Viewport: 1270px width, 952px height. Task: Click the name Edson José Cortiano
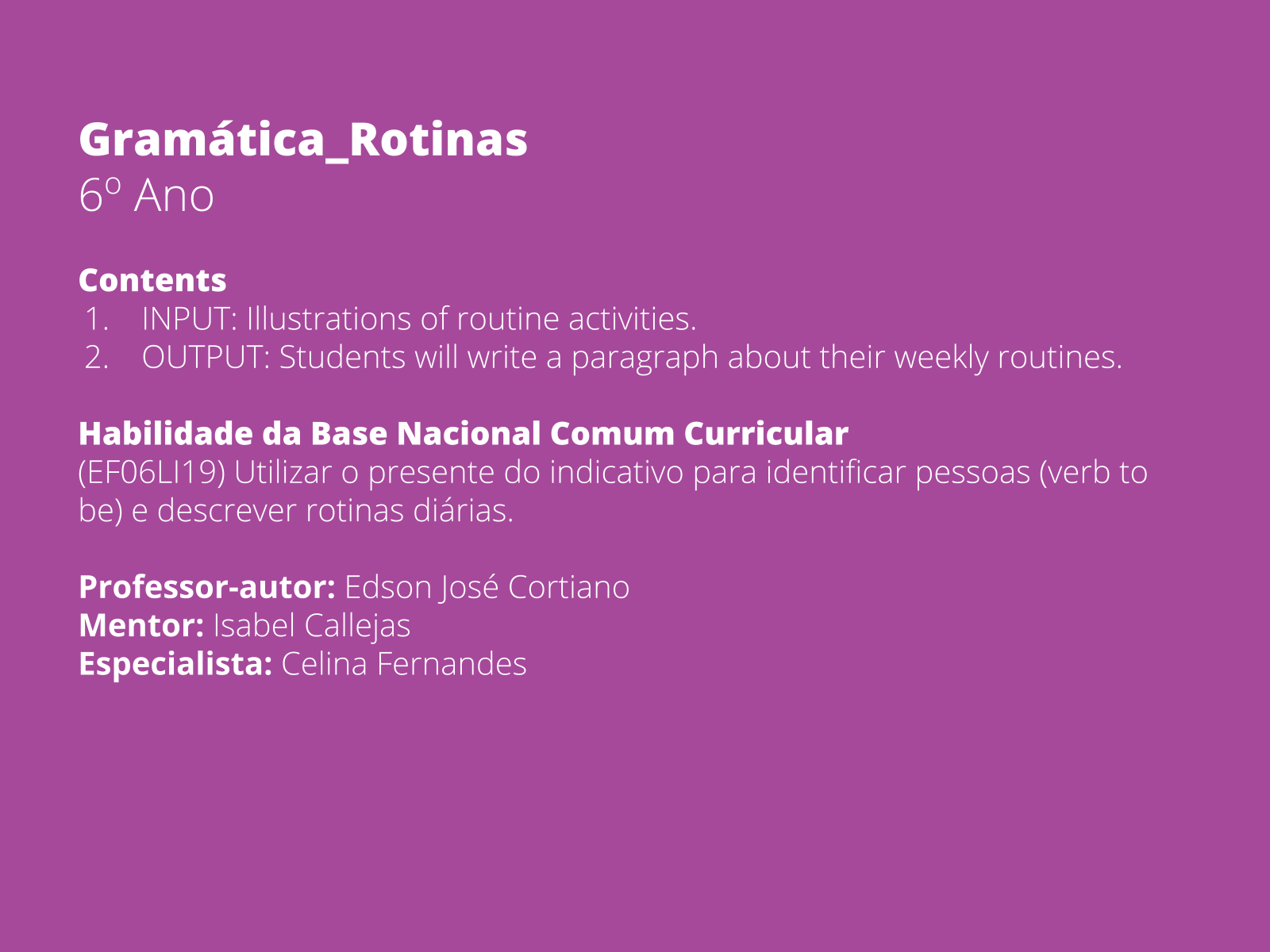click(x=487, y=588)
